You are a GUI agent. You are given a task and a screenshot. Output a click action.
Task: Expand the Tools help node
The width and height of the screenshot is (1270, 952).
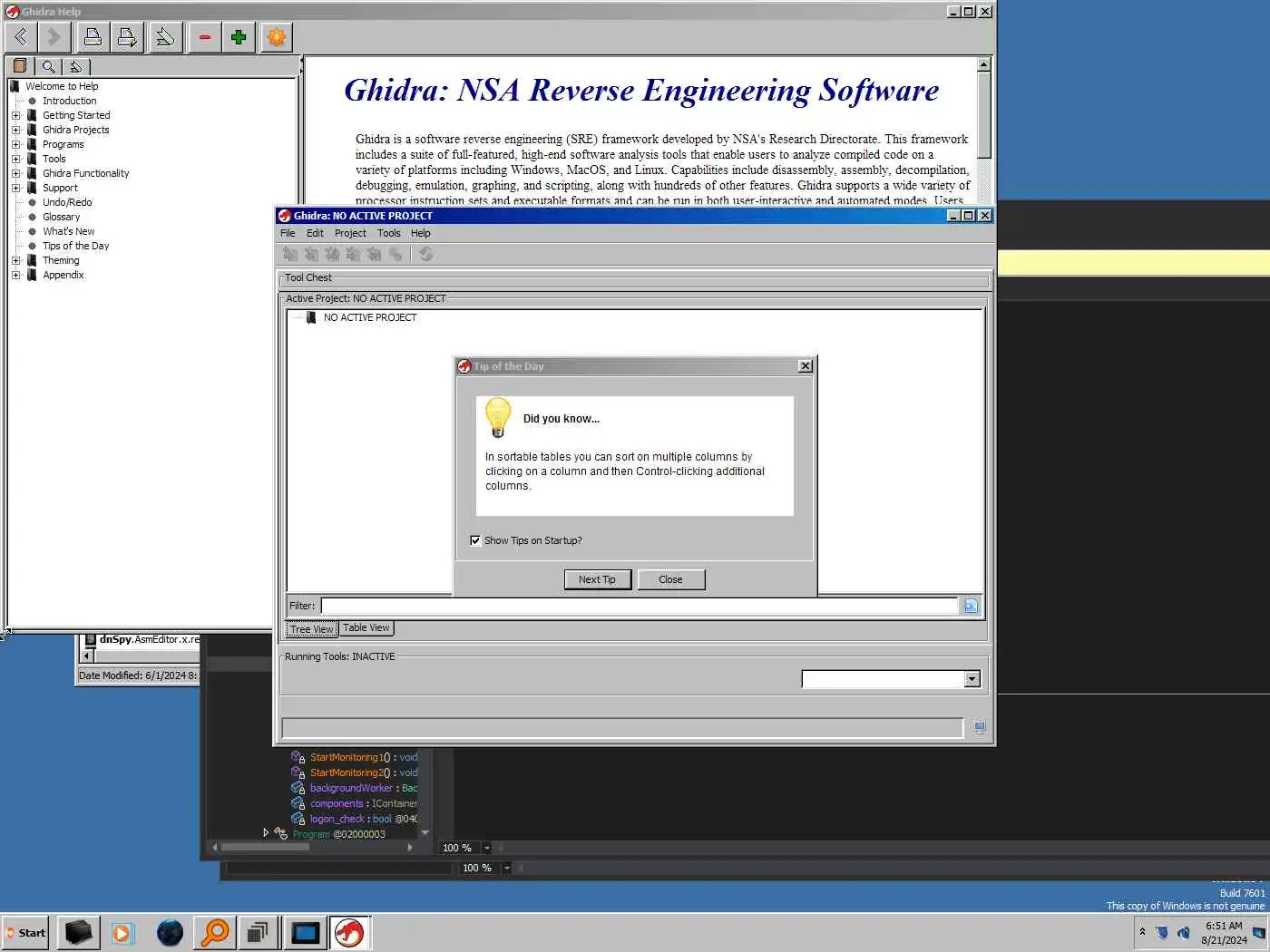(15, 159)
